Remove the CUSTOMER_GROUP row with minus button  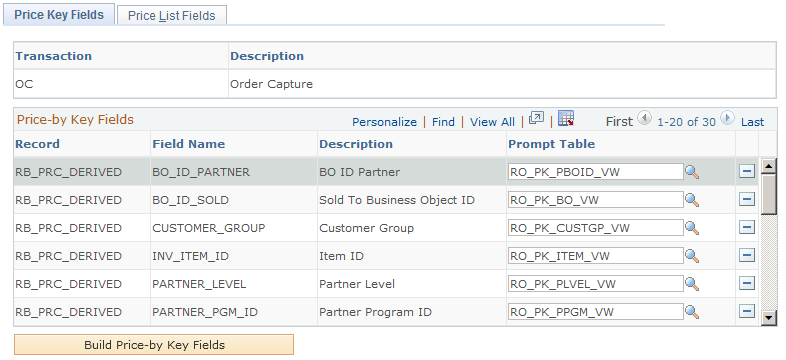click(747, 228)
